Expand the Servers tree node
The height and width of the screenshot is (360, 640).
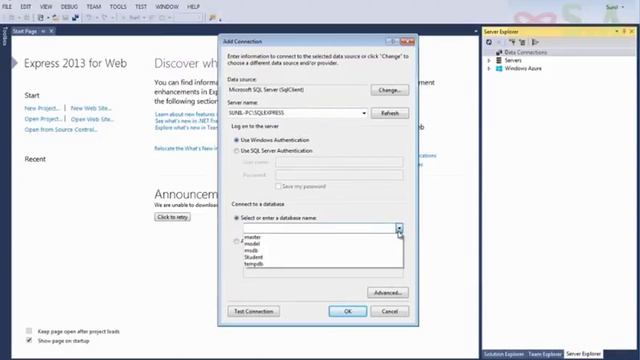pyautogui.click(x=489, y=60)
